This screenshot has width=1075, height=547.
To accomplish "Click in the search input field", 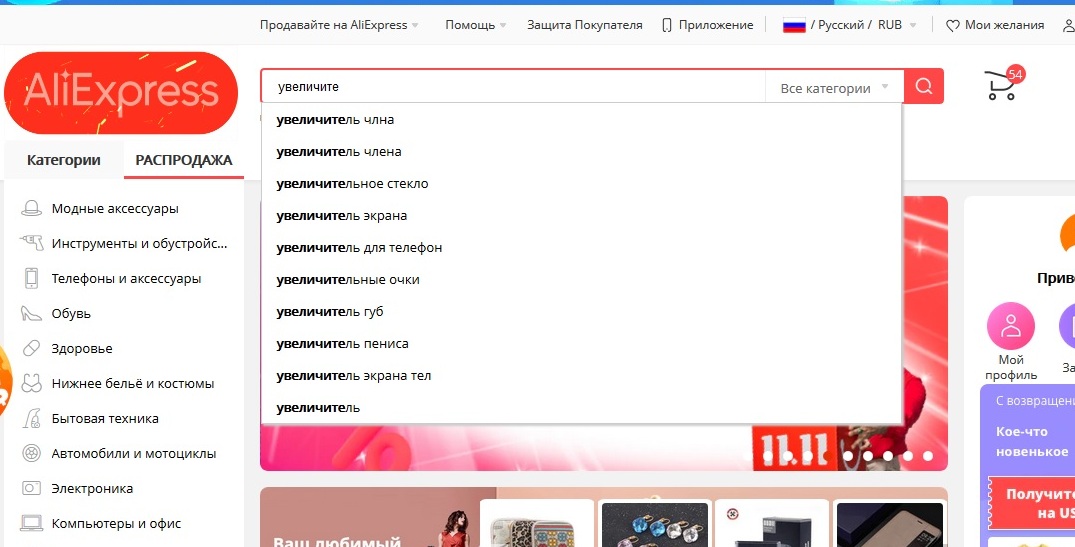I will click(513, 87).
